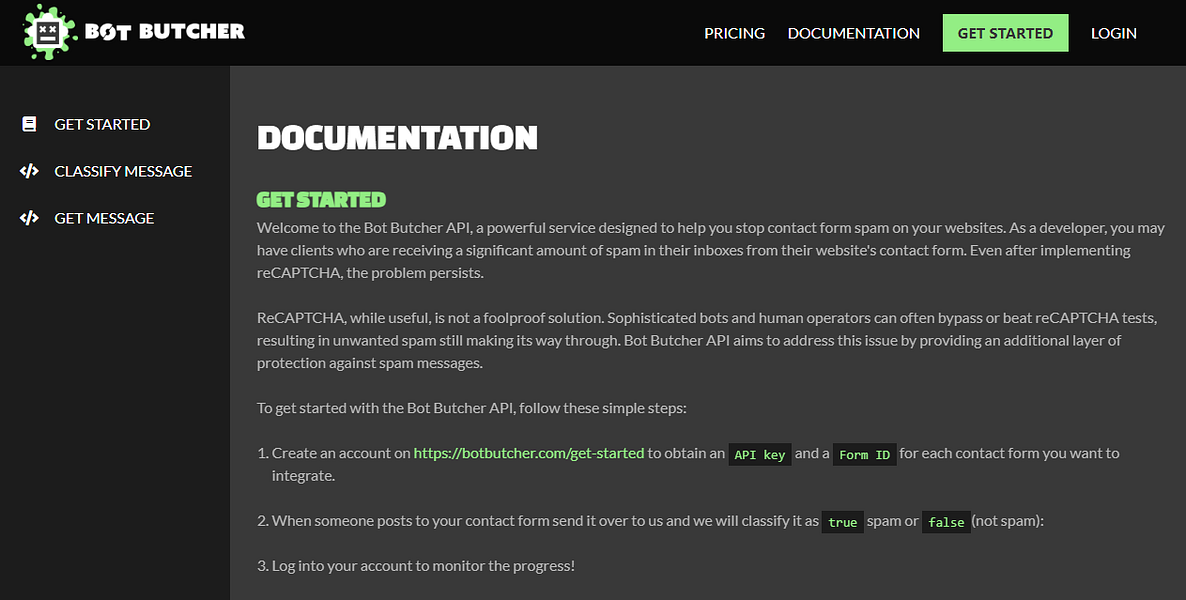Follow the botbutcher.com/get-started link
Viewport: 1186px width, 600px height.
pyautogui.click(x=529, y=453)
